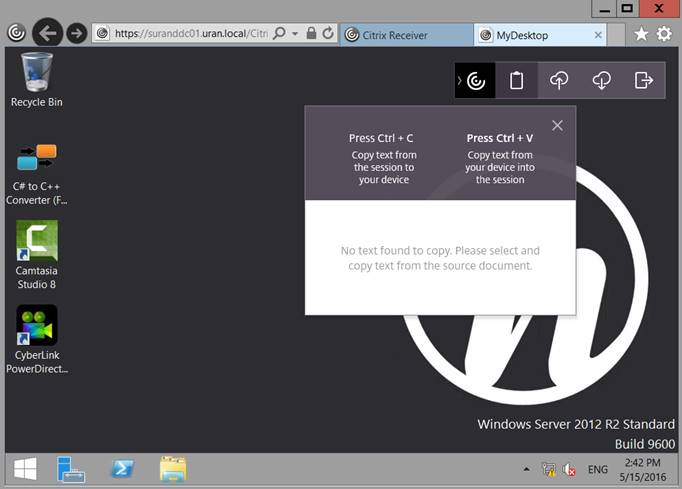This screenshot has width=682, height=489.
Task: Close the MyDesktop tab
Action: [x=598, y=35]
